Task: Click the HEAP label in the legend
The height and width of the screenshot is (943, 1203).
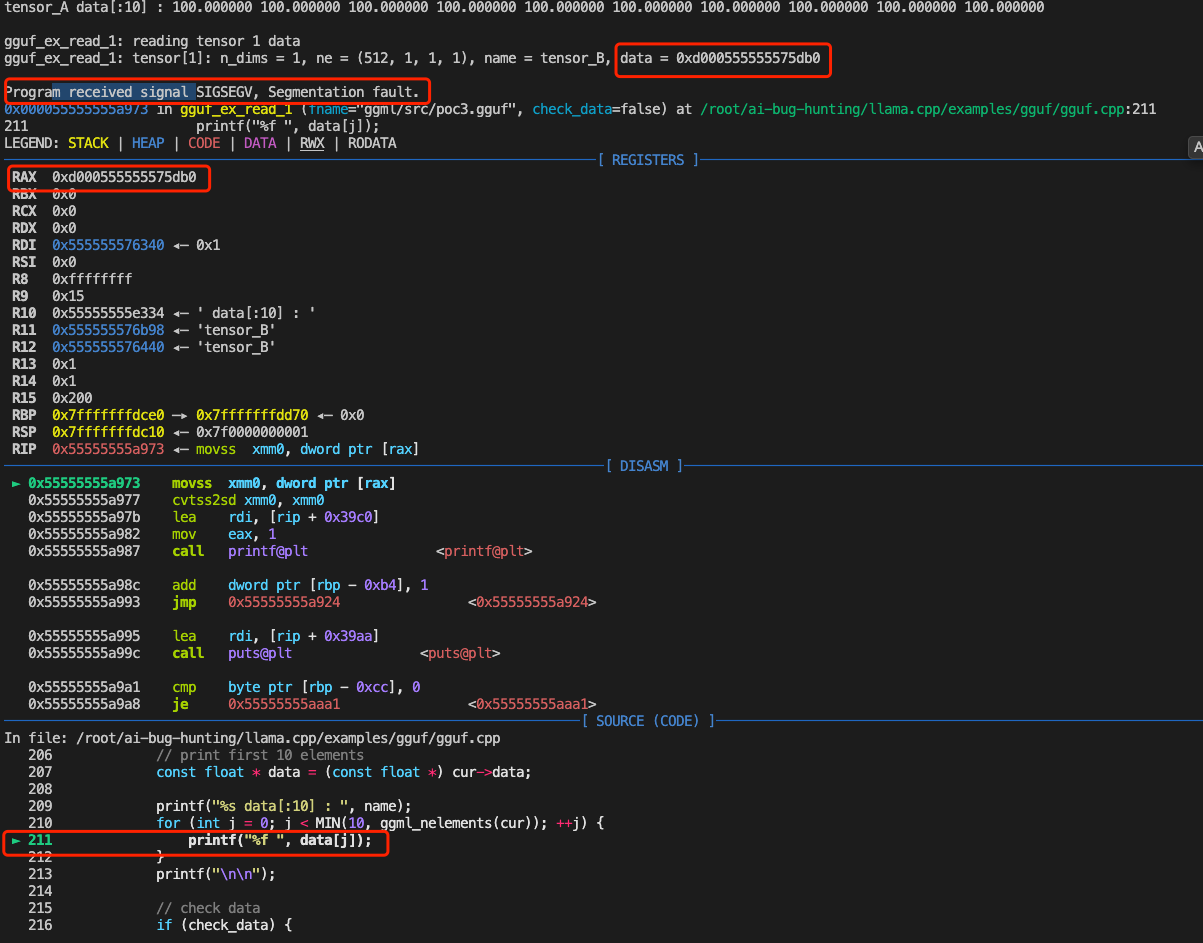Action: coord(148,143)
